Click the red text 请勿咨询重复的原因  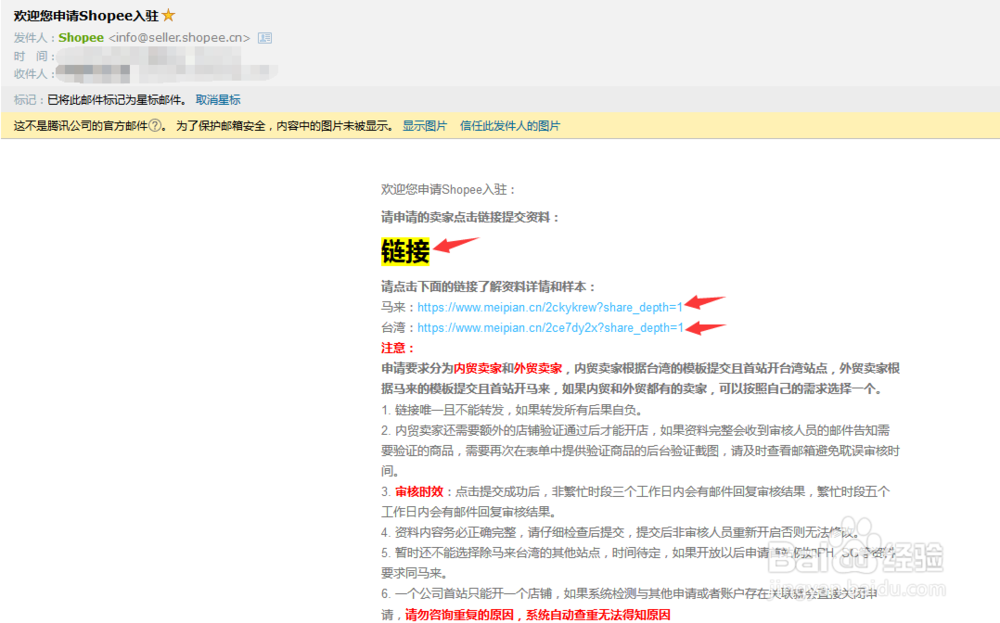459,615
